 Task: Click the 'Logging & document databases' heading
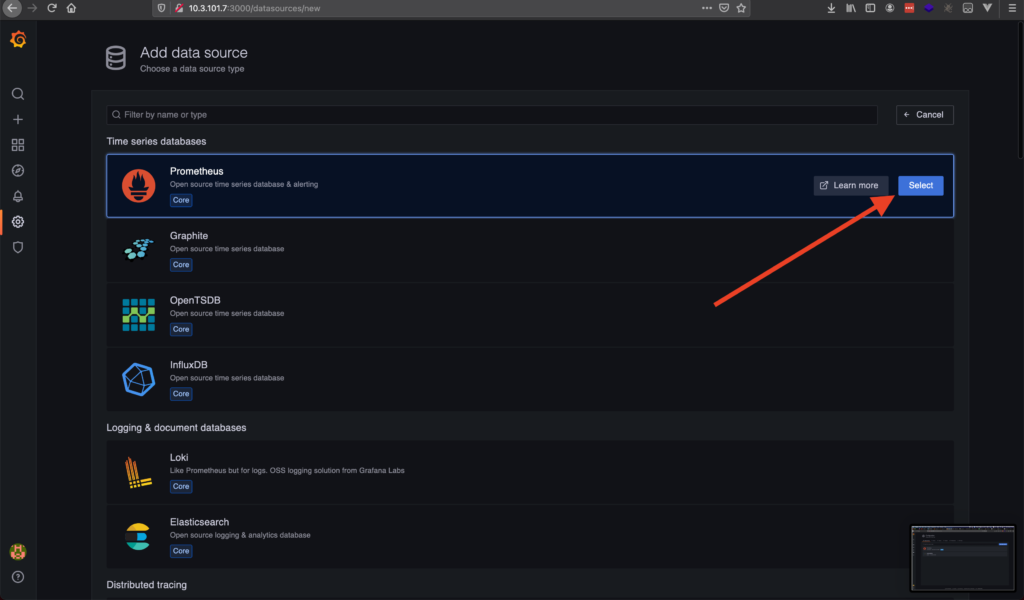[x=176, y=428]
